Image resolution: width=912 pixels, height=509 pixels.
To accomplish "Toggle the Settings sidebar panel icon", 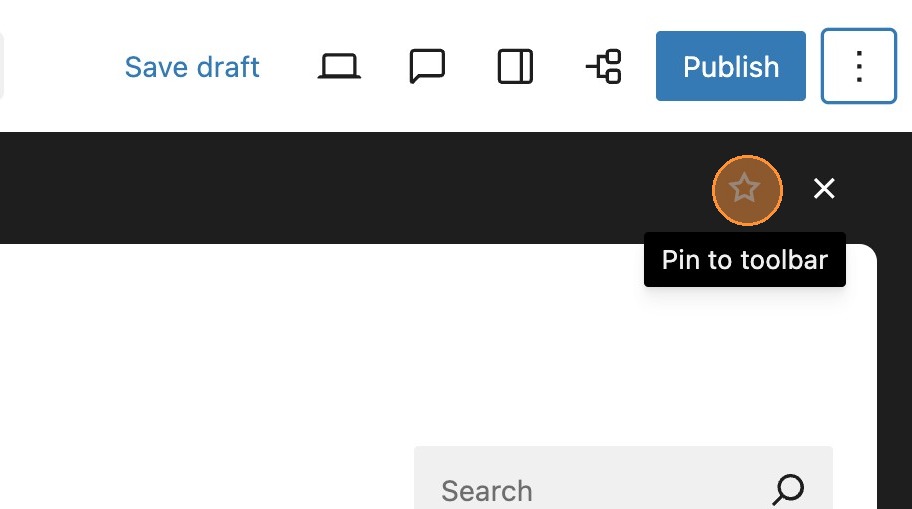I will click(x=515, y=67).
